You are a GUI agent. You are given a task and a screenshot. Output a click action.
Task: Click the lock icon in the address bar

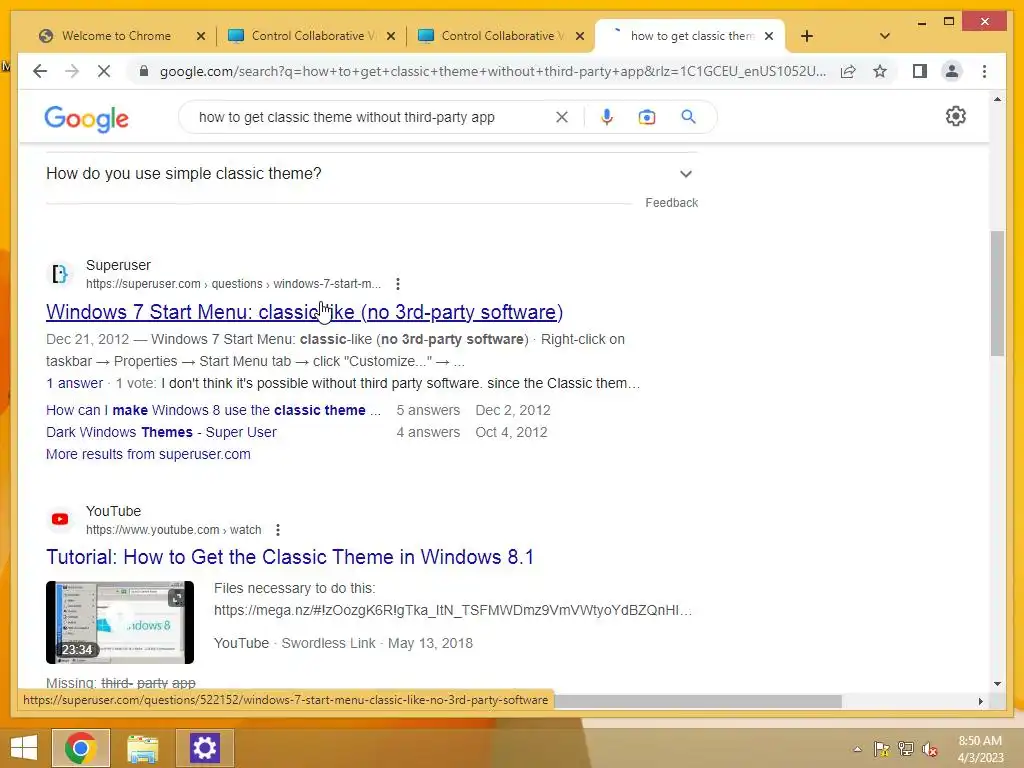click(144, 71)
